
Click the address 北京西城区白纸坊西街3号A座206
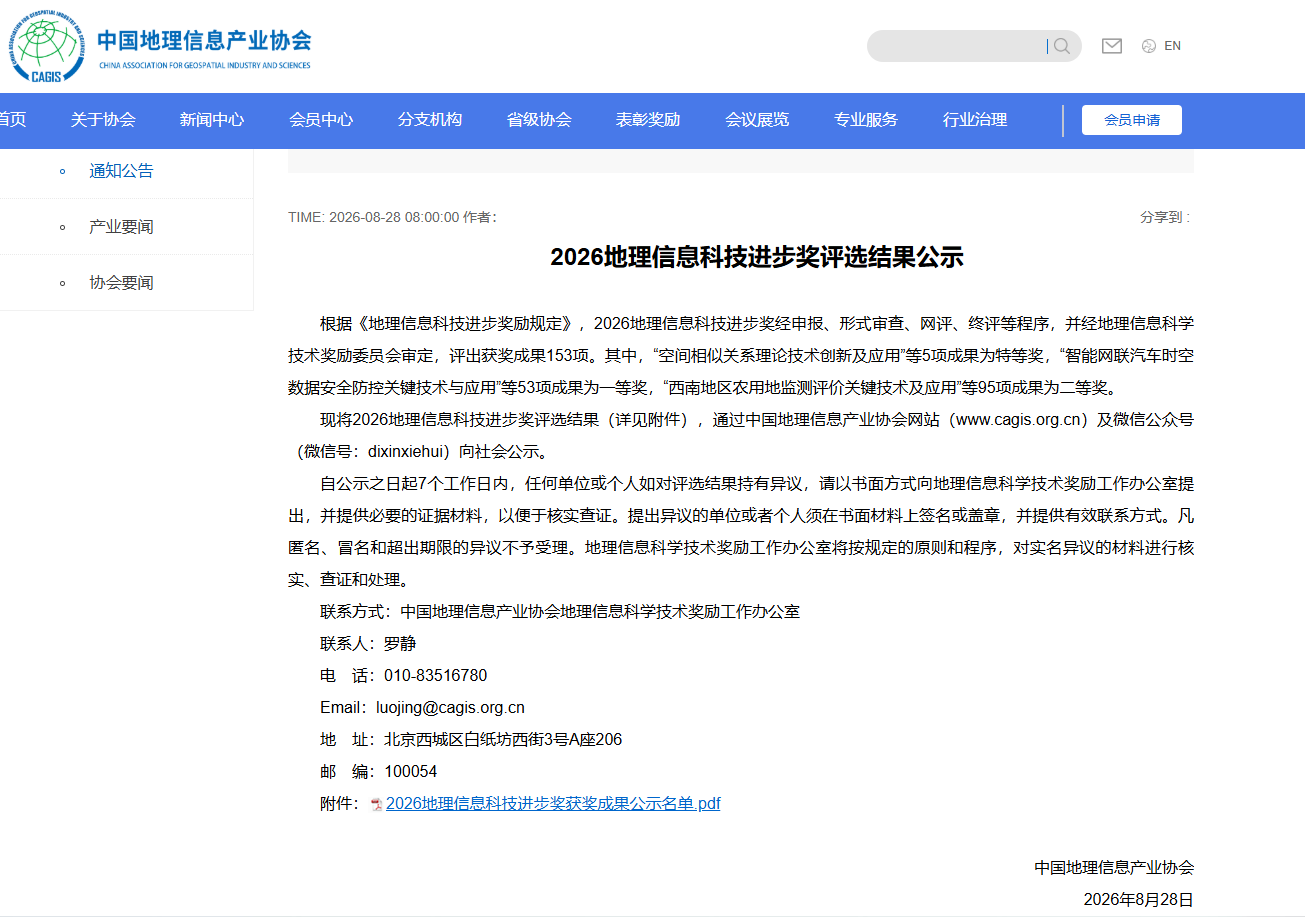point(503,740)
